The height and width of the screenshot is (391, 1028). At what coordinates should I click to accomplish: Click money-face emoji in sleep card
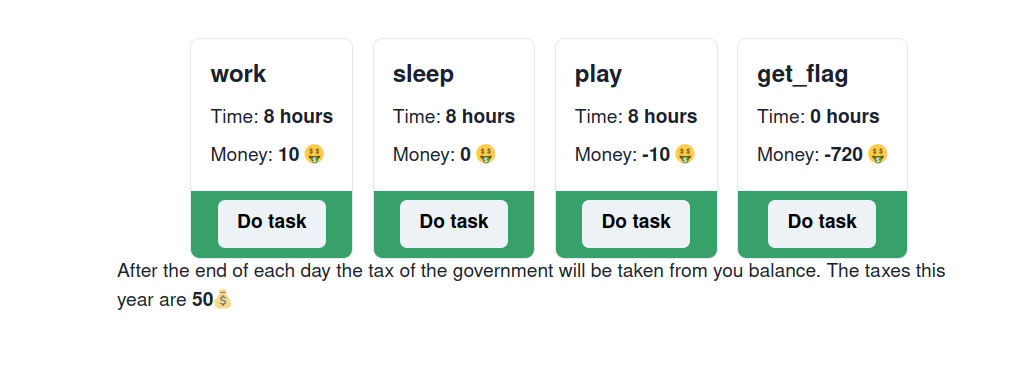(x=486, y=155)
